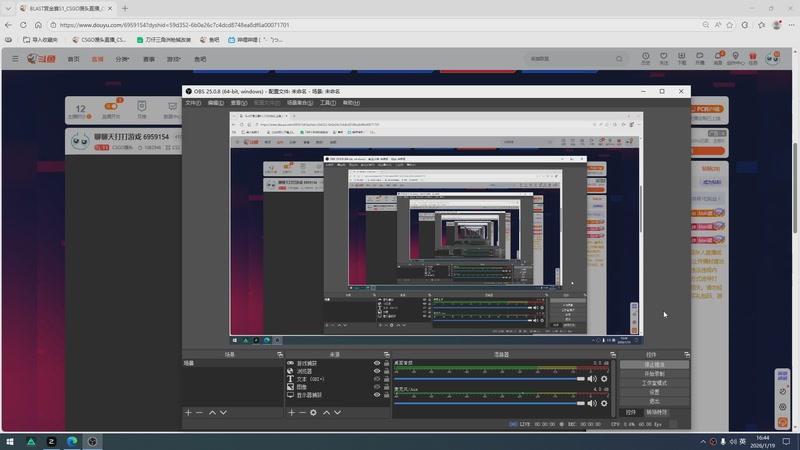Viewport: 800px width, 450px height.
Task: Remove selected source with minus icon
Action: point(302,412)
